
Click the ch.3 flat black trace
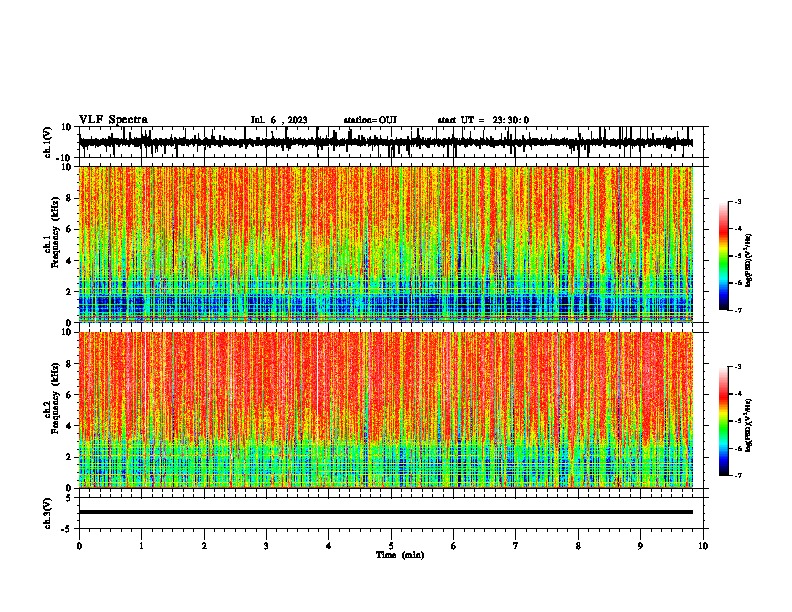[x=386, y=512]
